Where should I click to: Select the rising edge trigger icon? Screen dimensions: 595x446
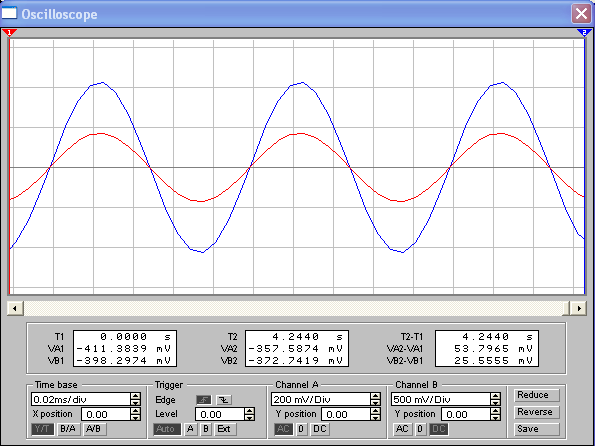(204, 400)
